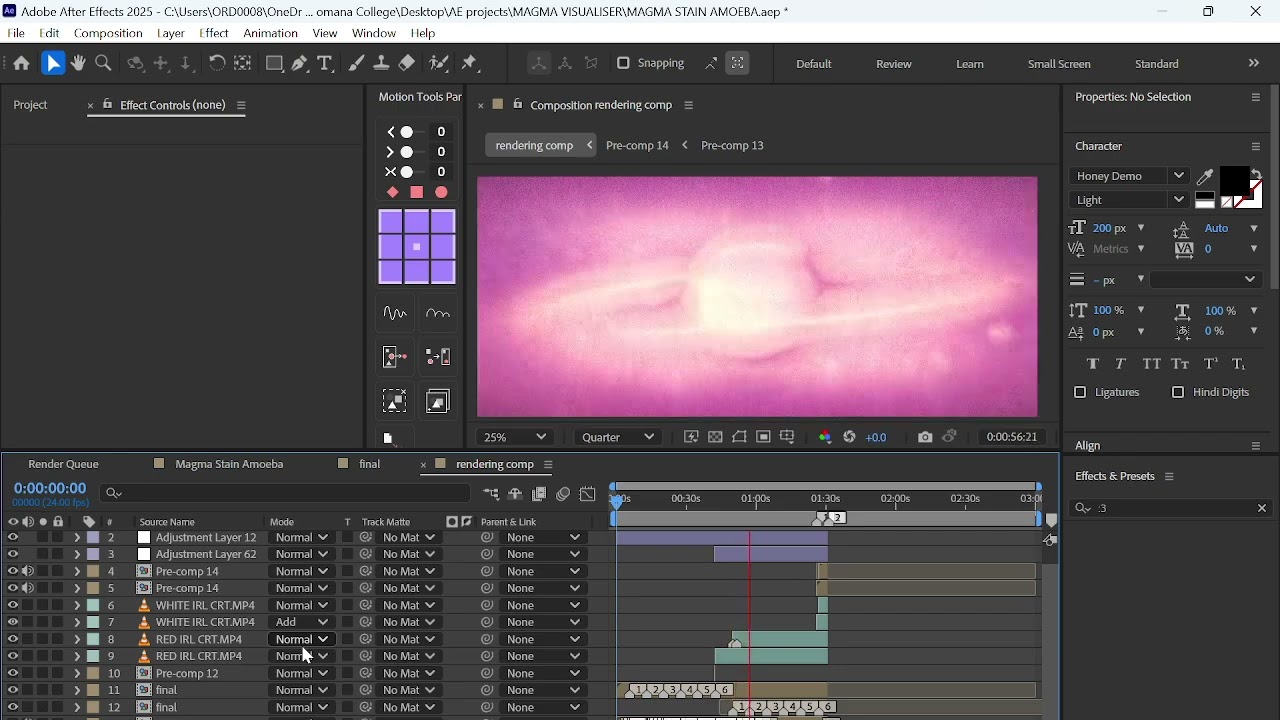Switch to the Render Queue tab

(x=64, y=465)
